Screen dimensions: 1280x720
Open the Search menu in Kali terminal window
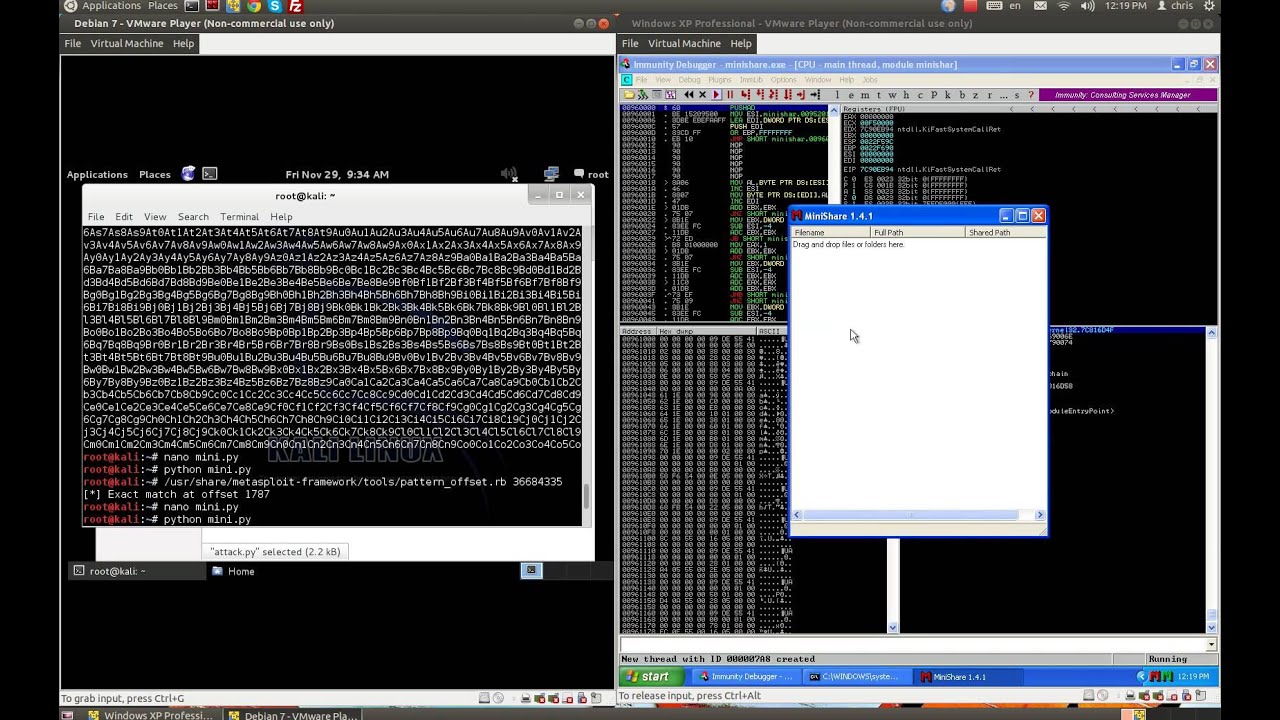pos(193,217)
